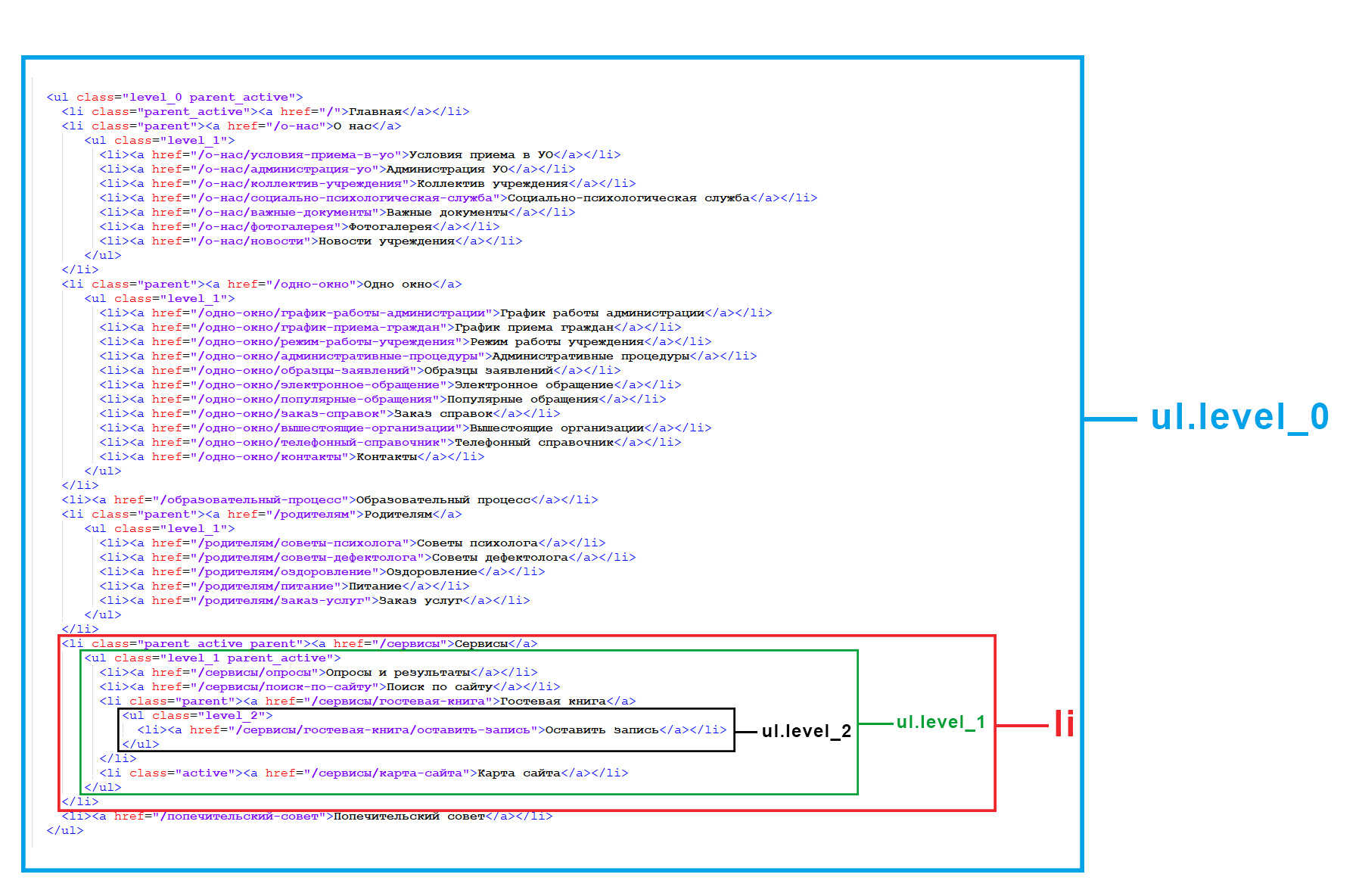
Task: Click the line with anchor text "Администрация УО"
Action: [x=337, y=170]
